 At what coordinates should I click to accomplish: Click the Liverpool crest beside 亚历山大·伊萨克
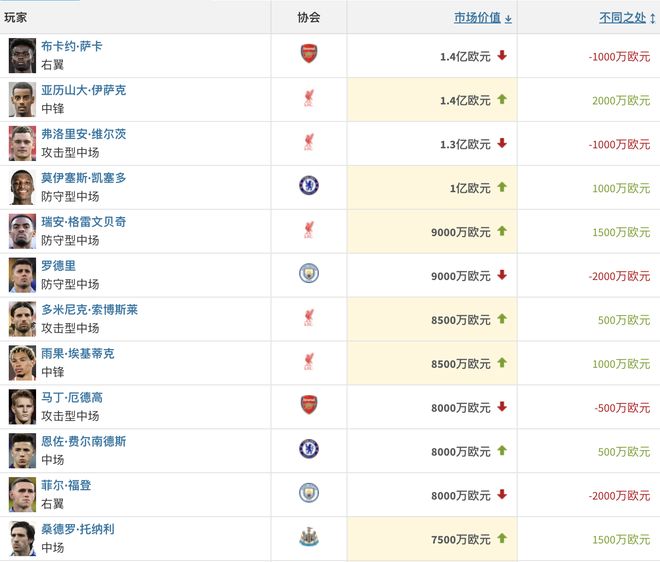(309, 98)
